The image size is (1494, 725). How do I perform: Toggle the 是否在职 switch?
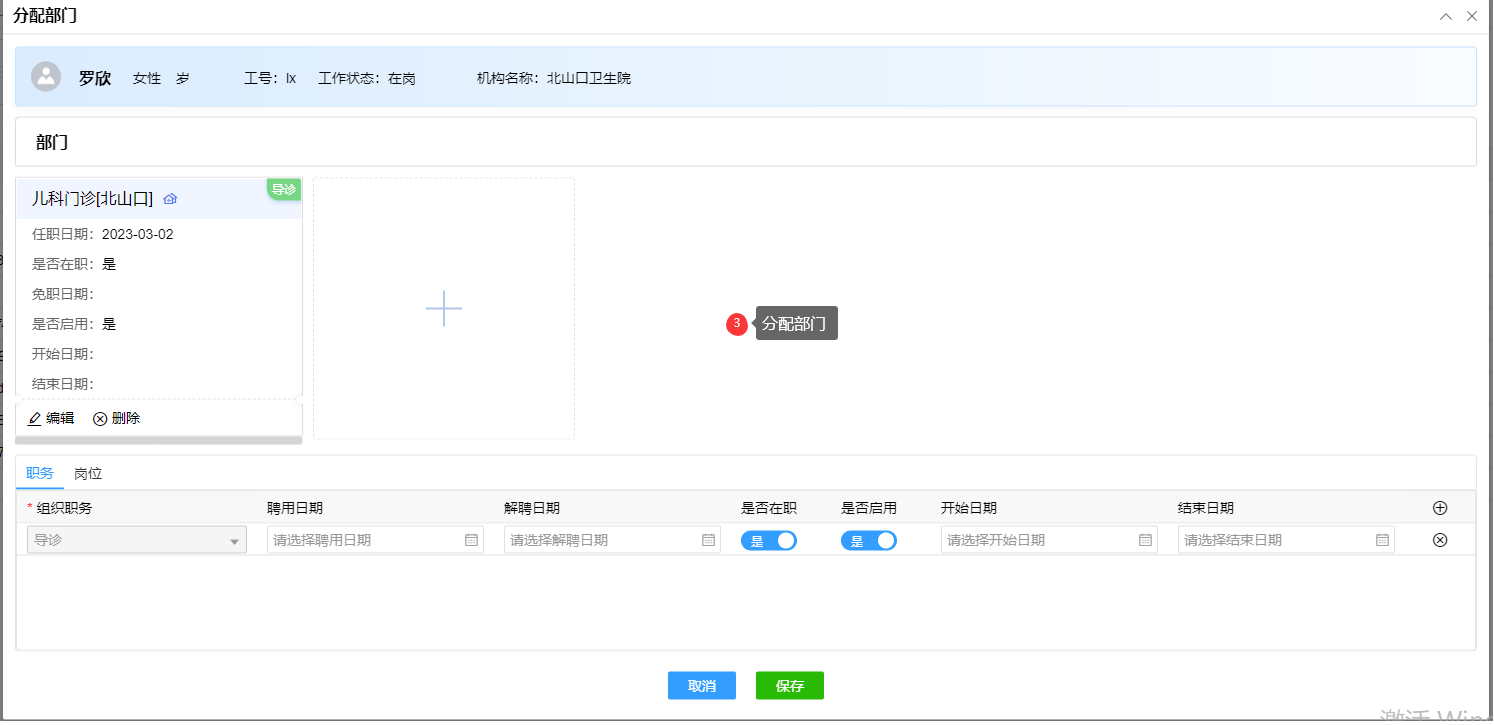(x=769, y=541)
